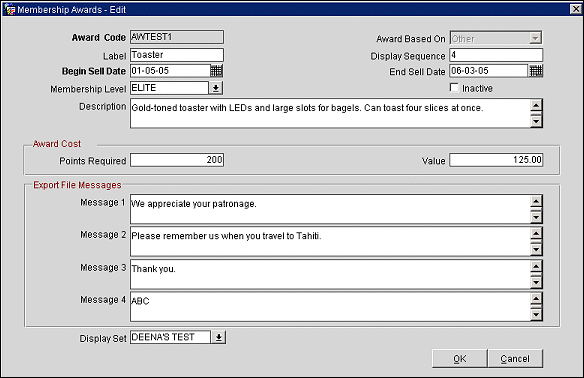
Task: Click Message 2 scroll up arrow
Action: click(536, 234)
